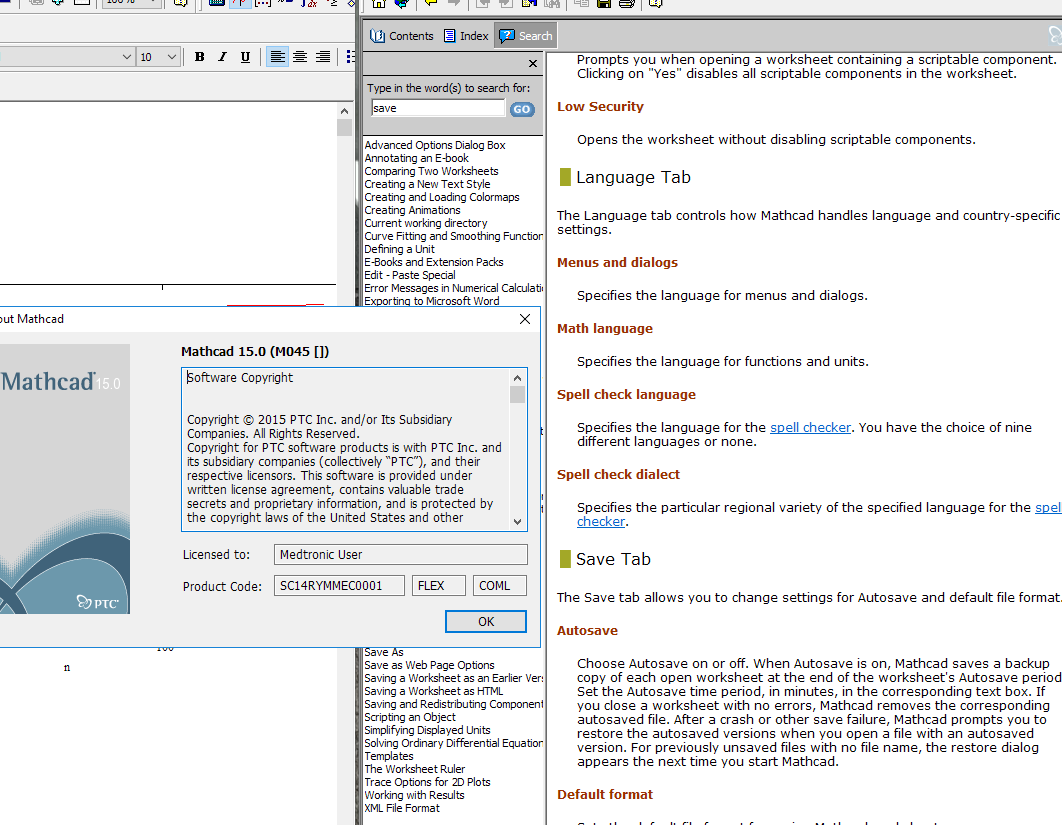Click the search word input field
1062x825 pixels.
[x=438, y=108]
